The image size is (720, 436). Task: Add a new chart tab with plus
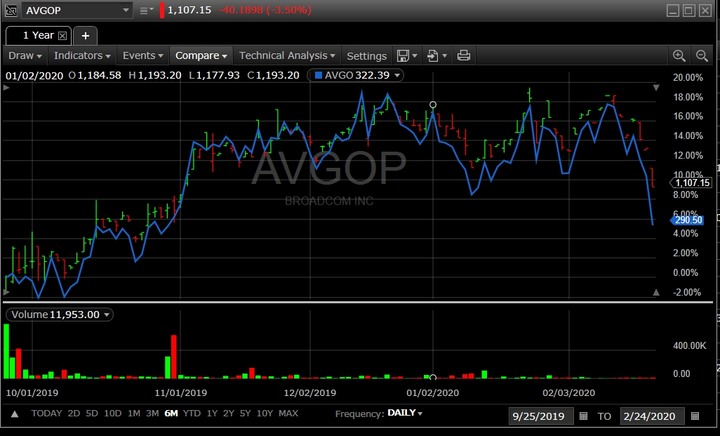(x=85, y=36)
